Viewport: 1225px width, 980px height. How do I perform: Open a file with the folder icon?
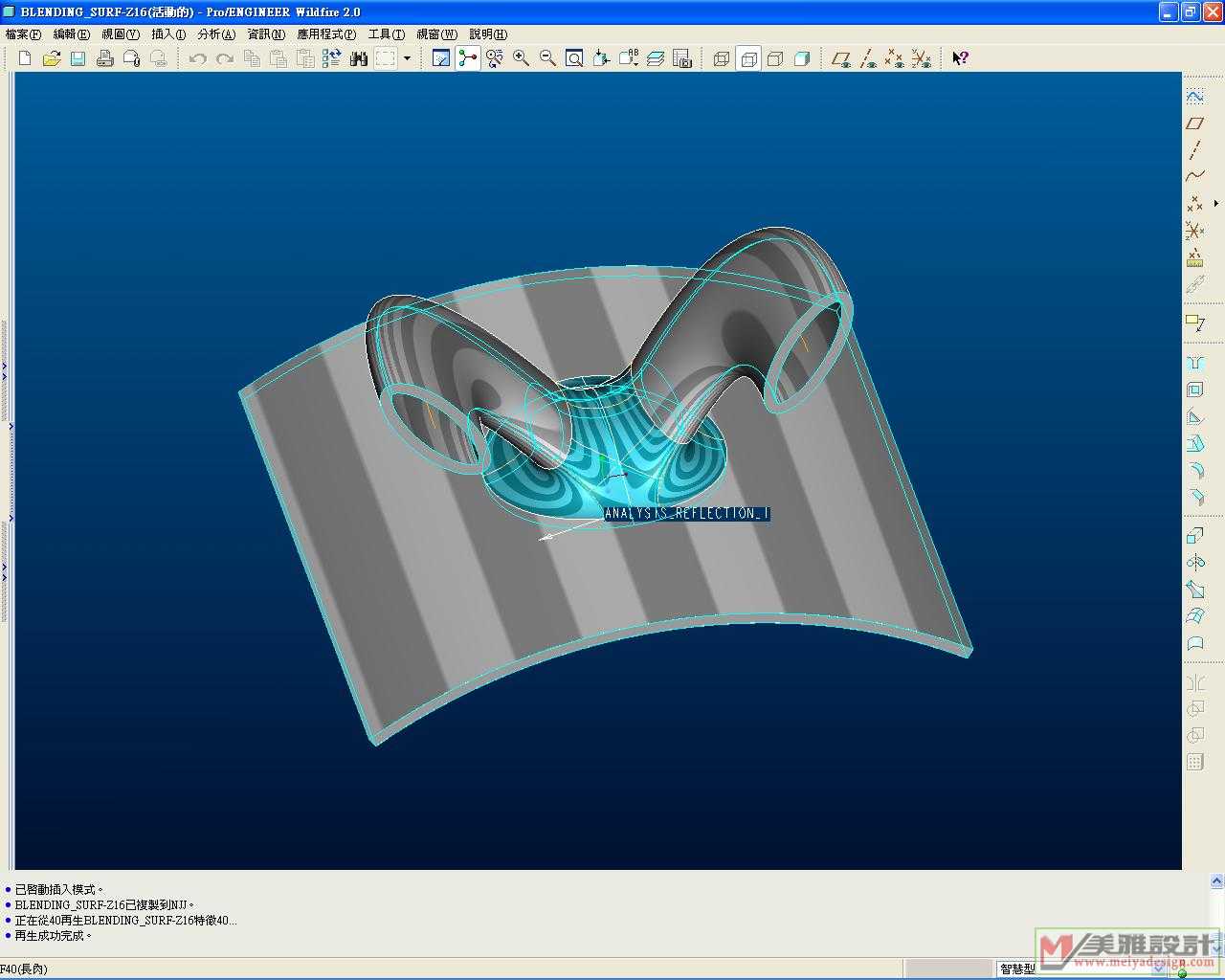[52, 58]
